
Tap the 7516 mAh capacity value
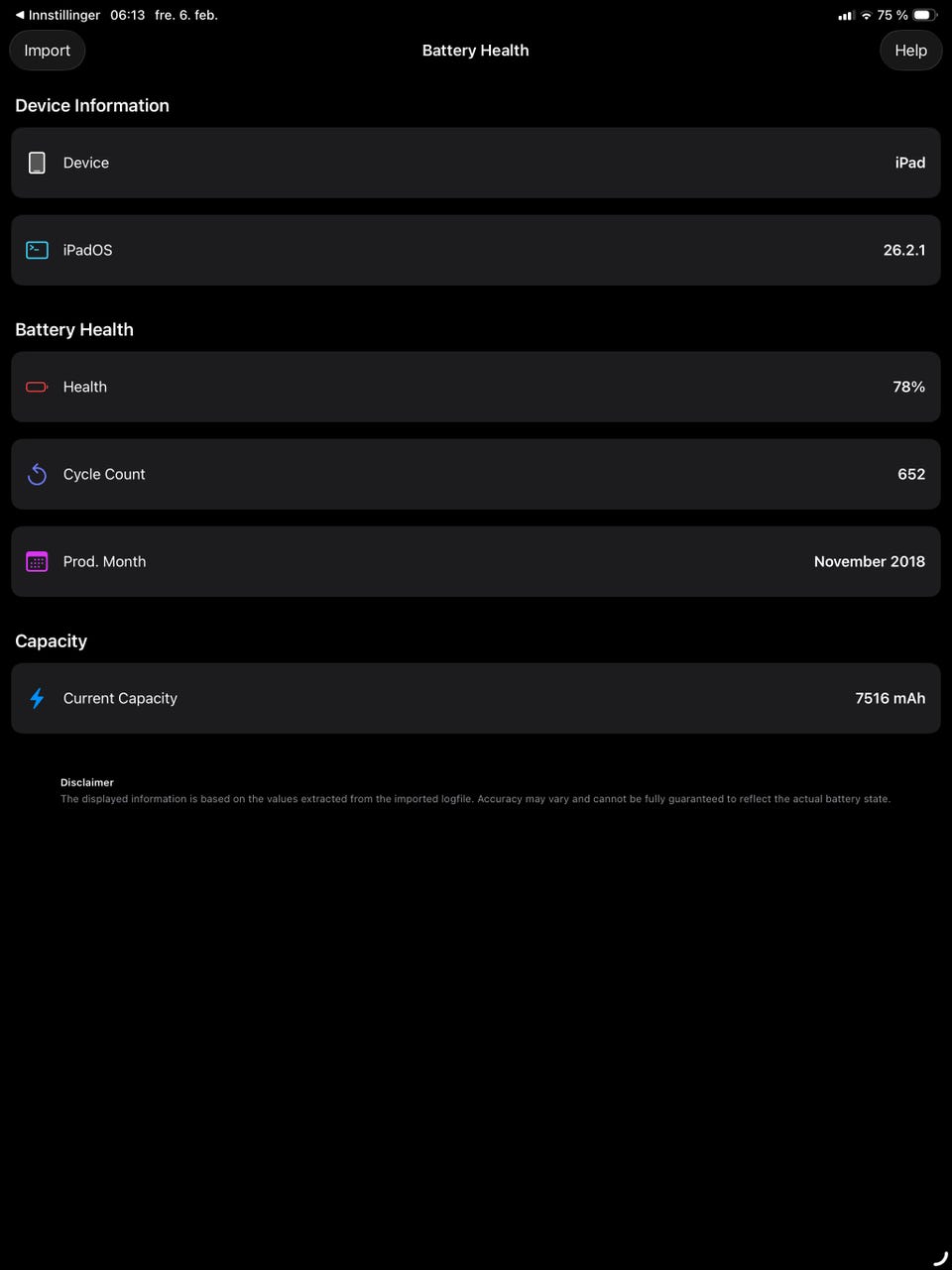click(890, 698)
